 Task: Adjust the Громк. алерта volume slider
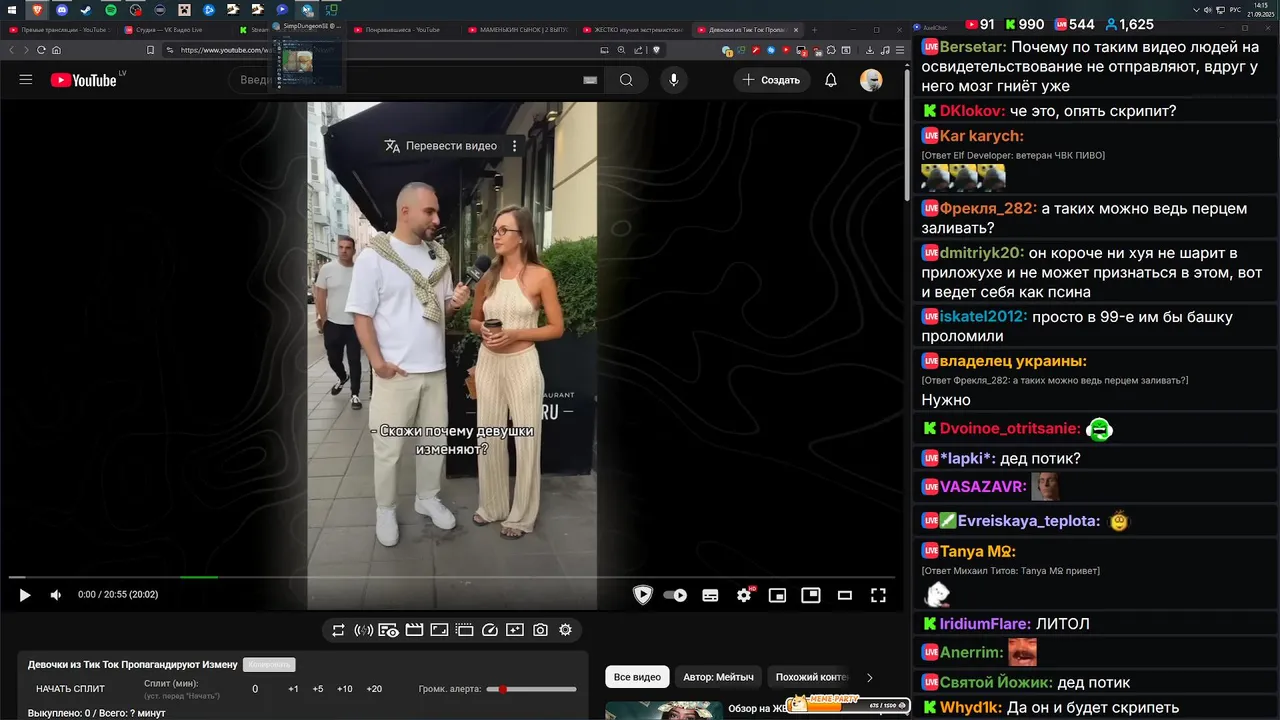531,689
